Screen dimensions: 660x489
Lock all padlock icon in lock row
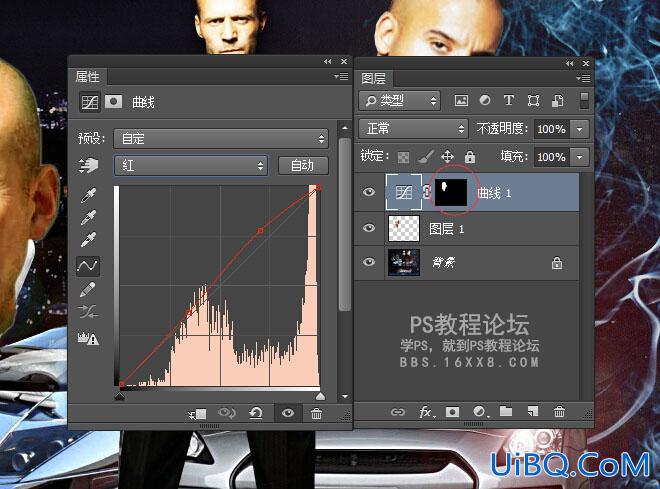pyautogui.click(x=470, y=157)
